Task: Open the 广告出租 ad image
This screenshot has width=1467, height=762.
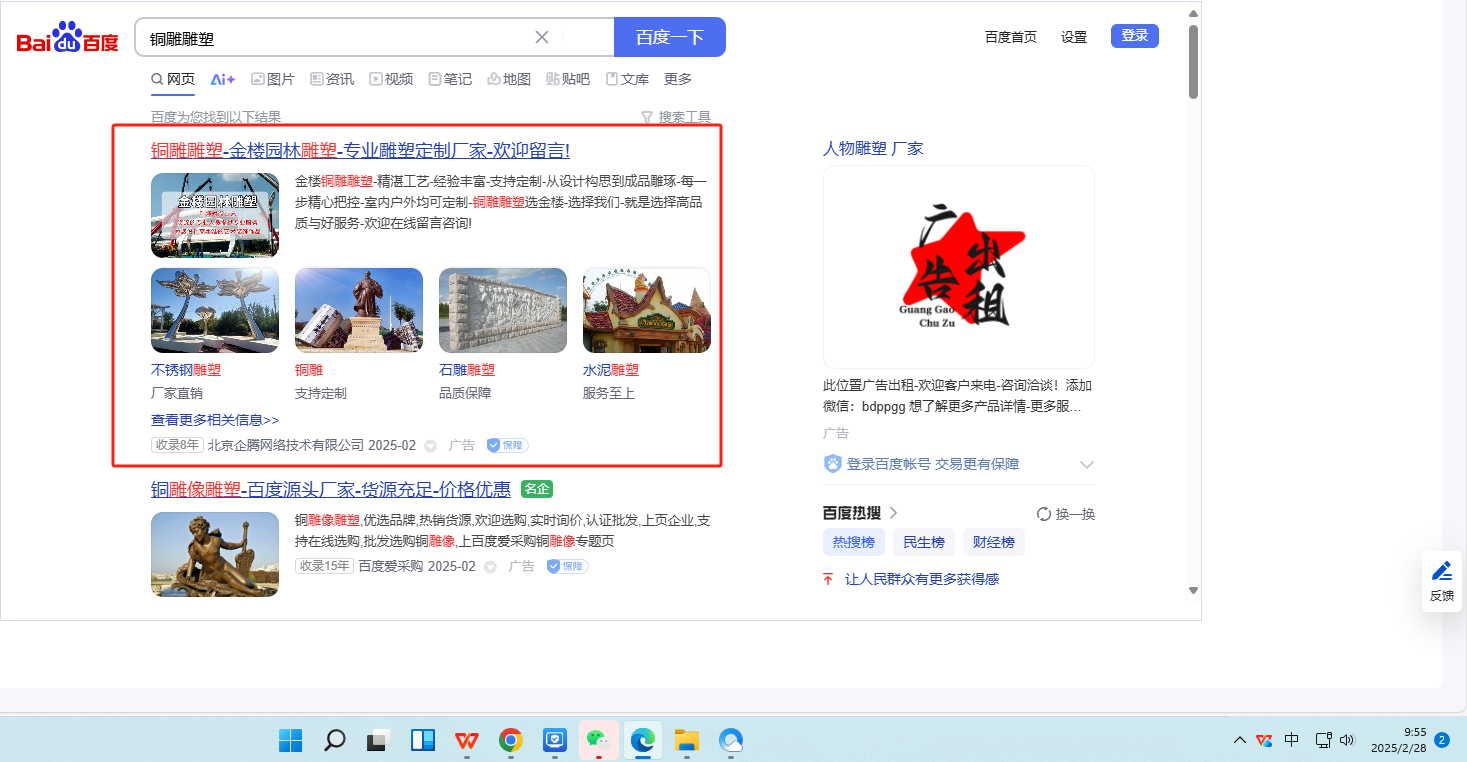Action: coord(959,267)
